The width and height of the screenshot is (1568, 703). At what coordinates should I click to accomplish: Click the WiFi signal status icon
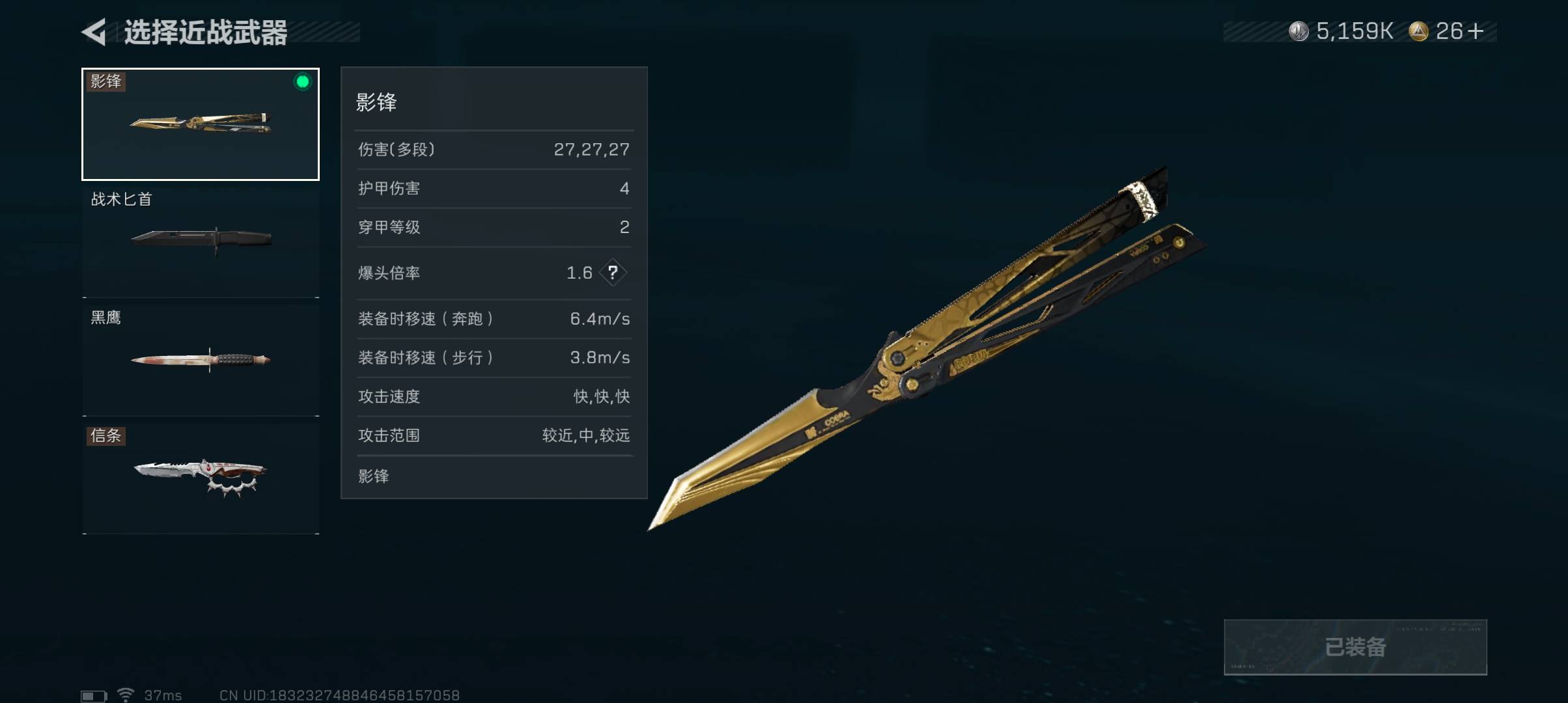126,695
